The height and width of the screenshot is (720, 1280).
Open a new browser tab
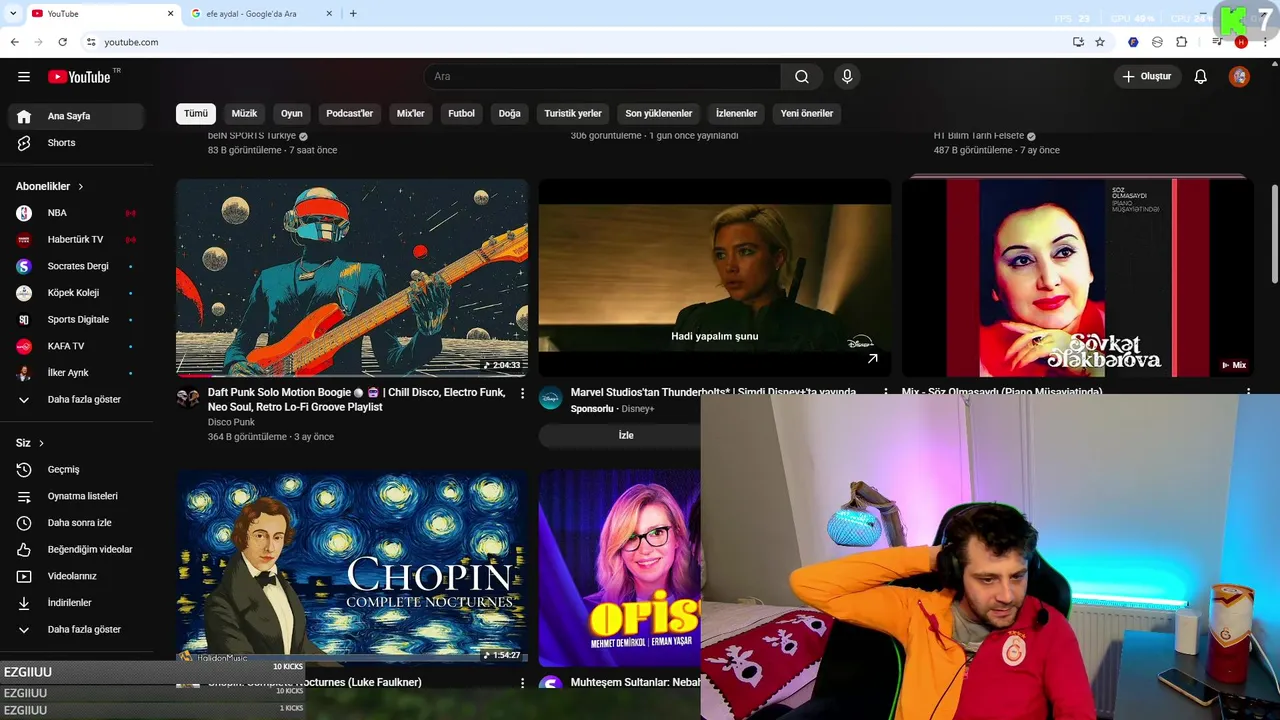pos(353,14)
